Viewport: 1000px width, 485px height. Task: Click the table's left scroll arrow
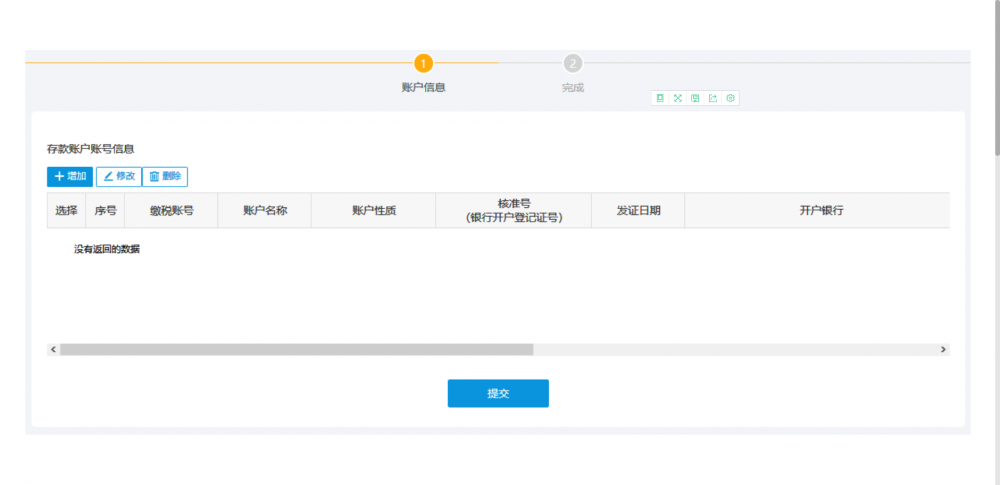(53, 350)
